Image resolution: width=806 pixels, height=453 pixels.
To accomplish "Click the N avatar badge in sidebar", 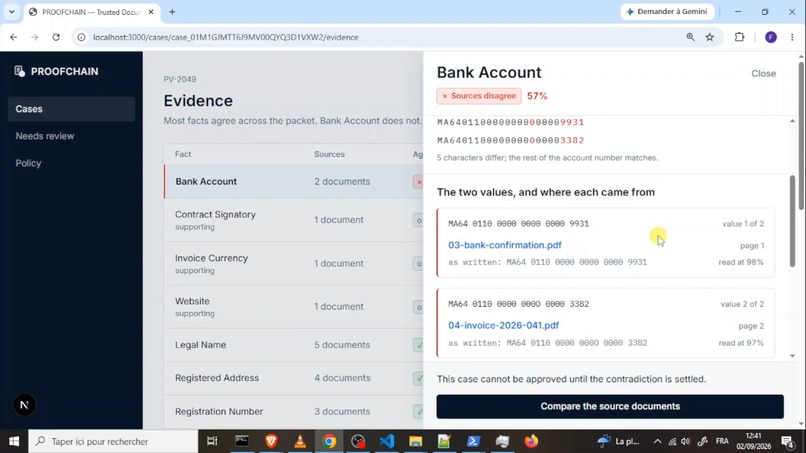I will (x=24, y=405).
